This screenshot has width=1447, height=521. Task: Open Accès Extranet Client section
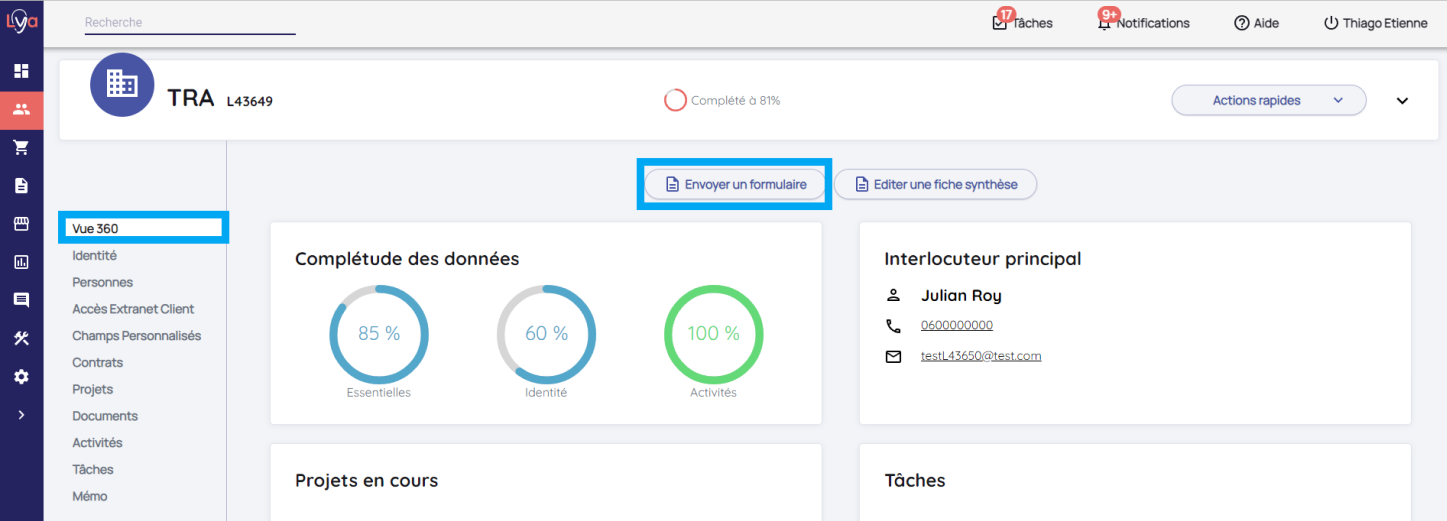coord(133,309)
